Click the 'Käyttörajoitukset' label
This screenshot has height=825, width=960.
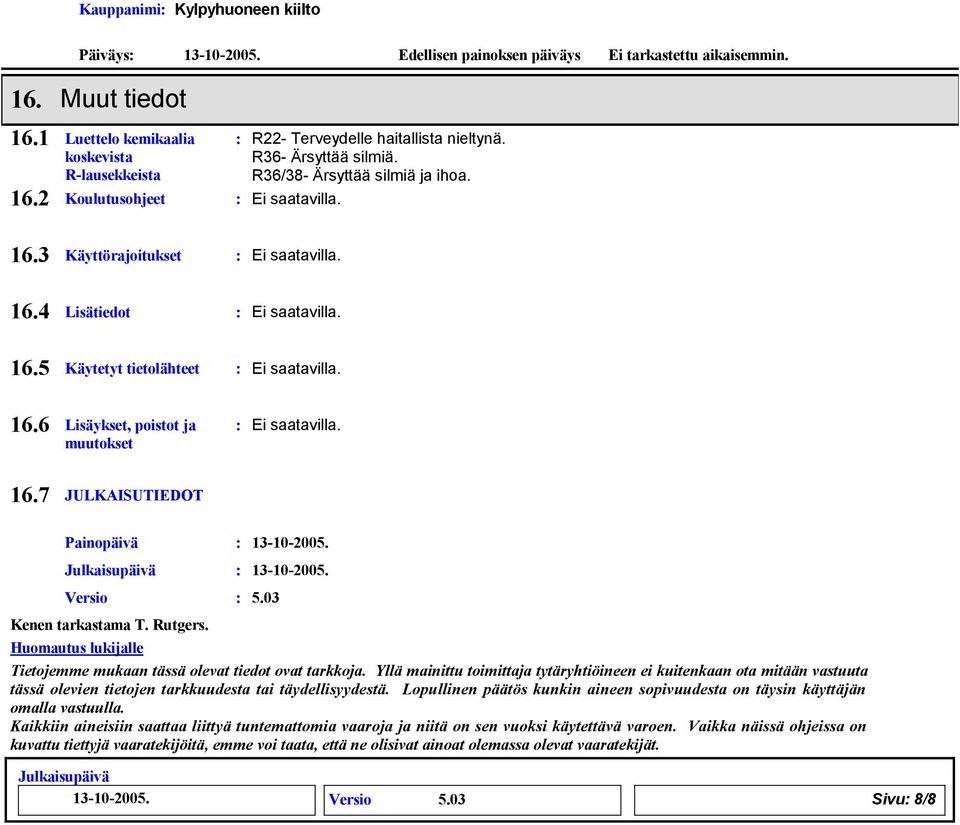coord(123,256)
